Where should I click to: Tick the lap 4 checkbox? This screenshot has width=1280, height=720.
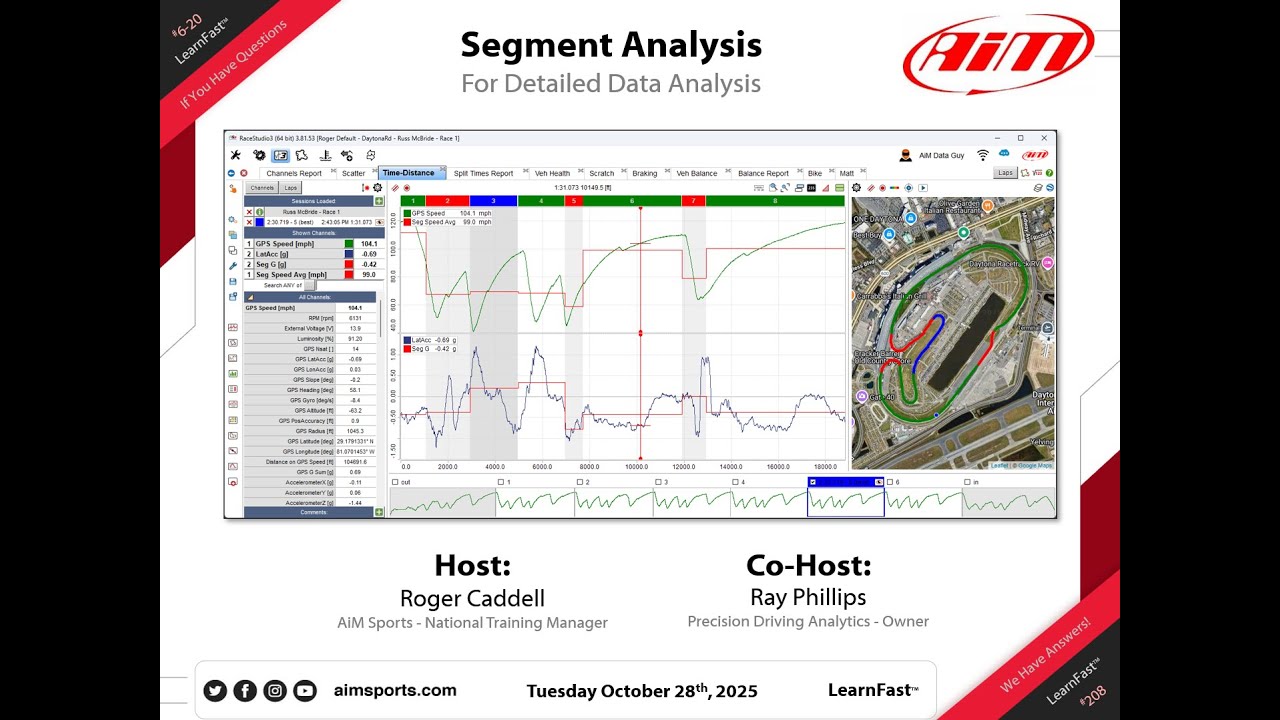point(736,482)
